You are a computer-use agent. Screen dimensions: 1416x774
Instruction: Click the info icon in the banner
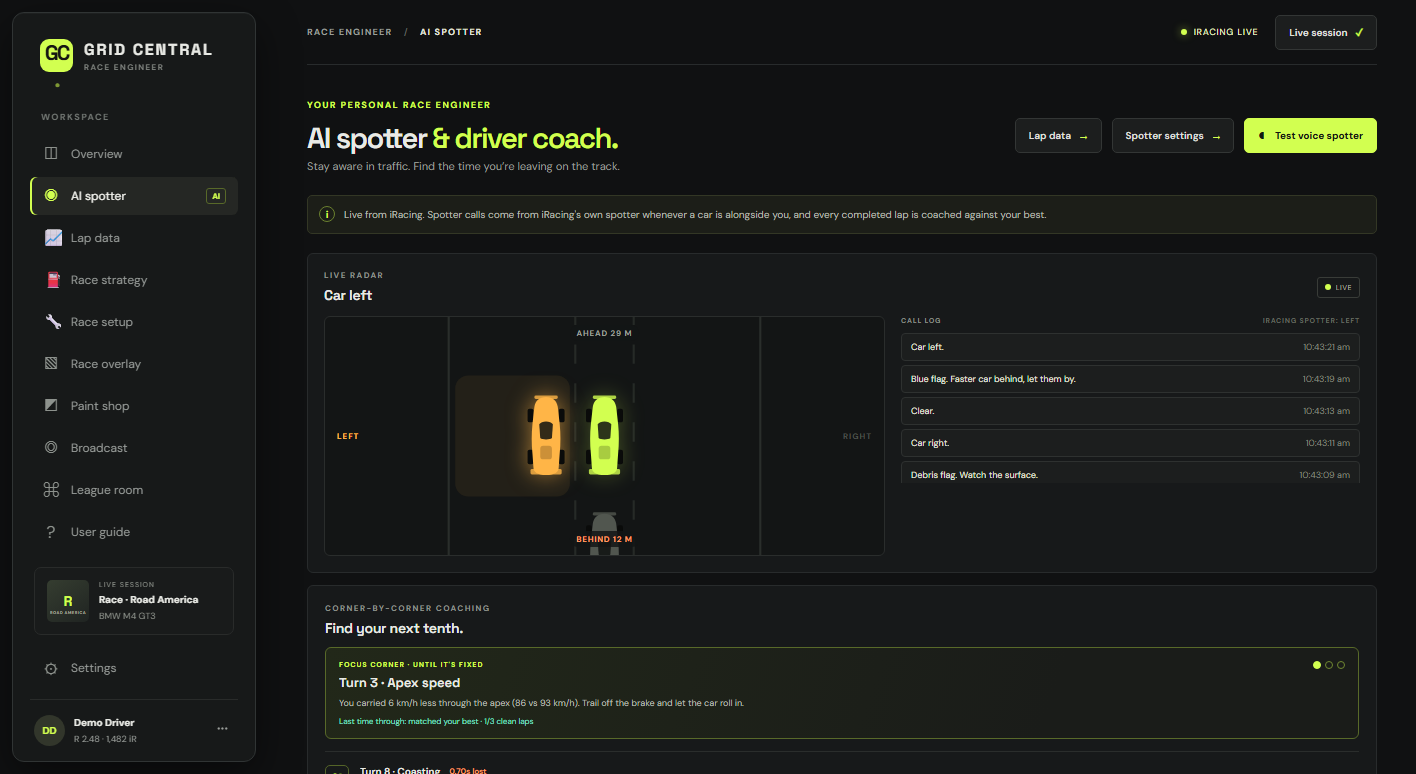pos(326,214)
